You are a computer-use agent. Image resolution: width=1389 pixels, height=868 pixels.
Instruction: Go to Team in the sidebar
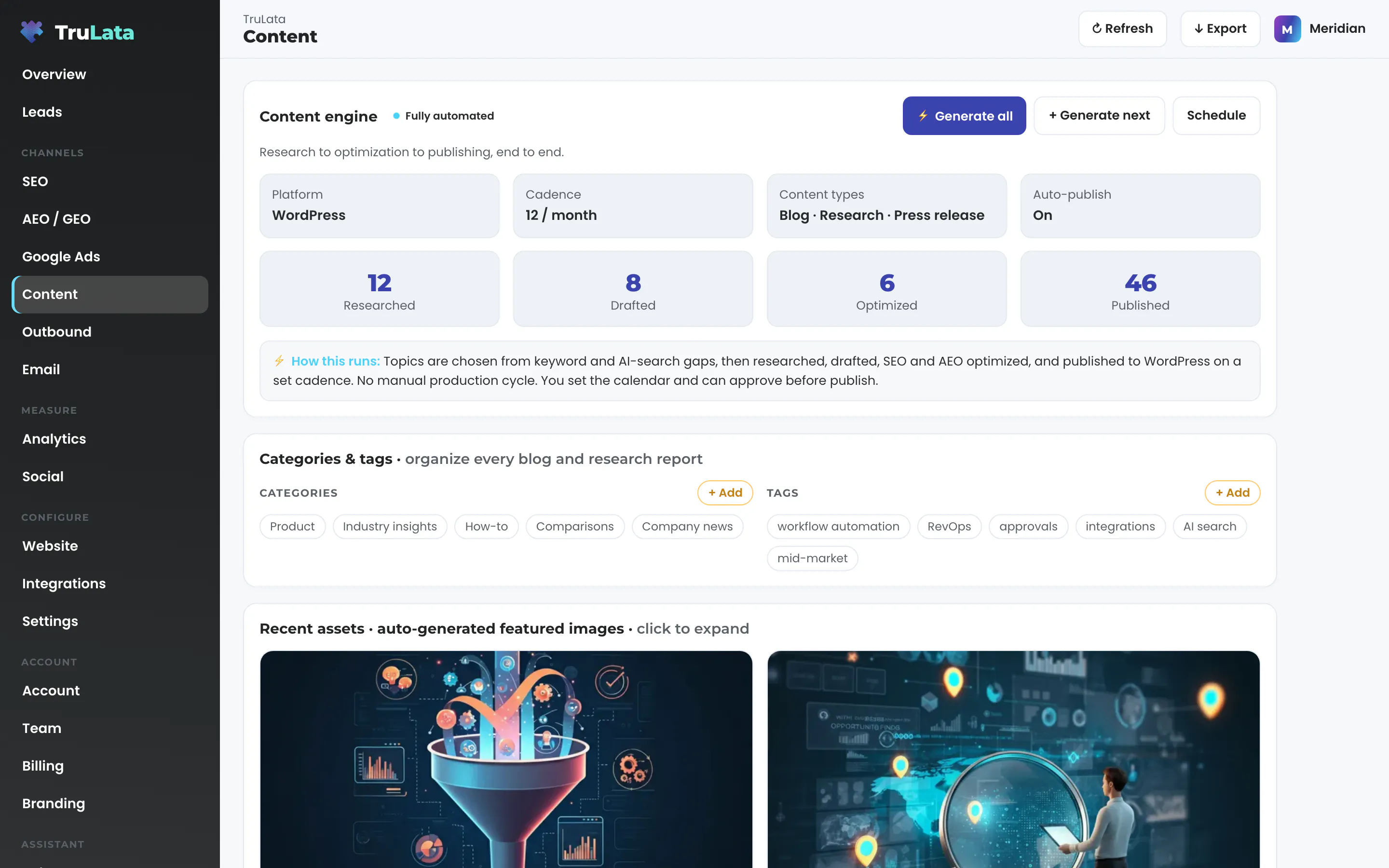coord(109,729)
